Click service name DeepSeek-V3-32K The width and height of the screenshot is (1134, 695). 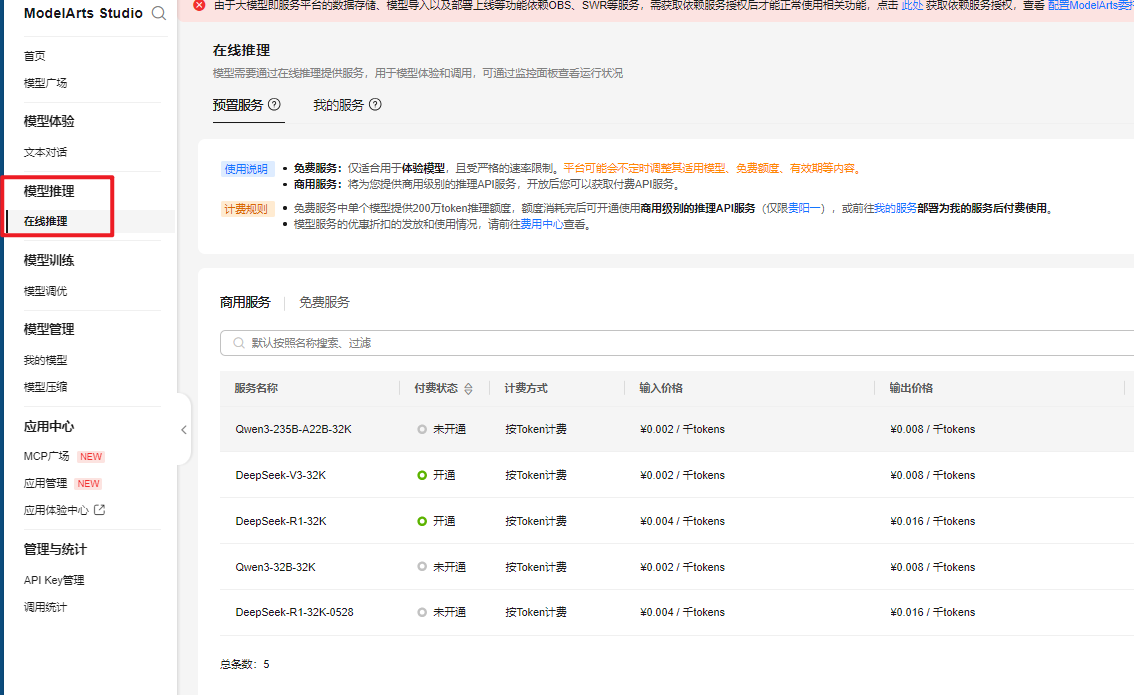click(x=281, y=475)
